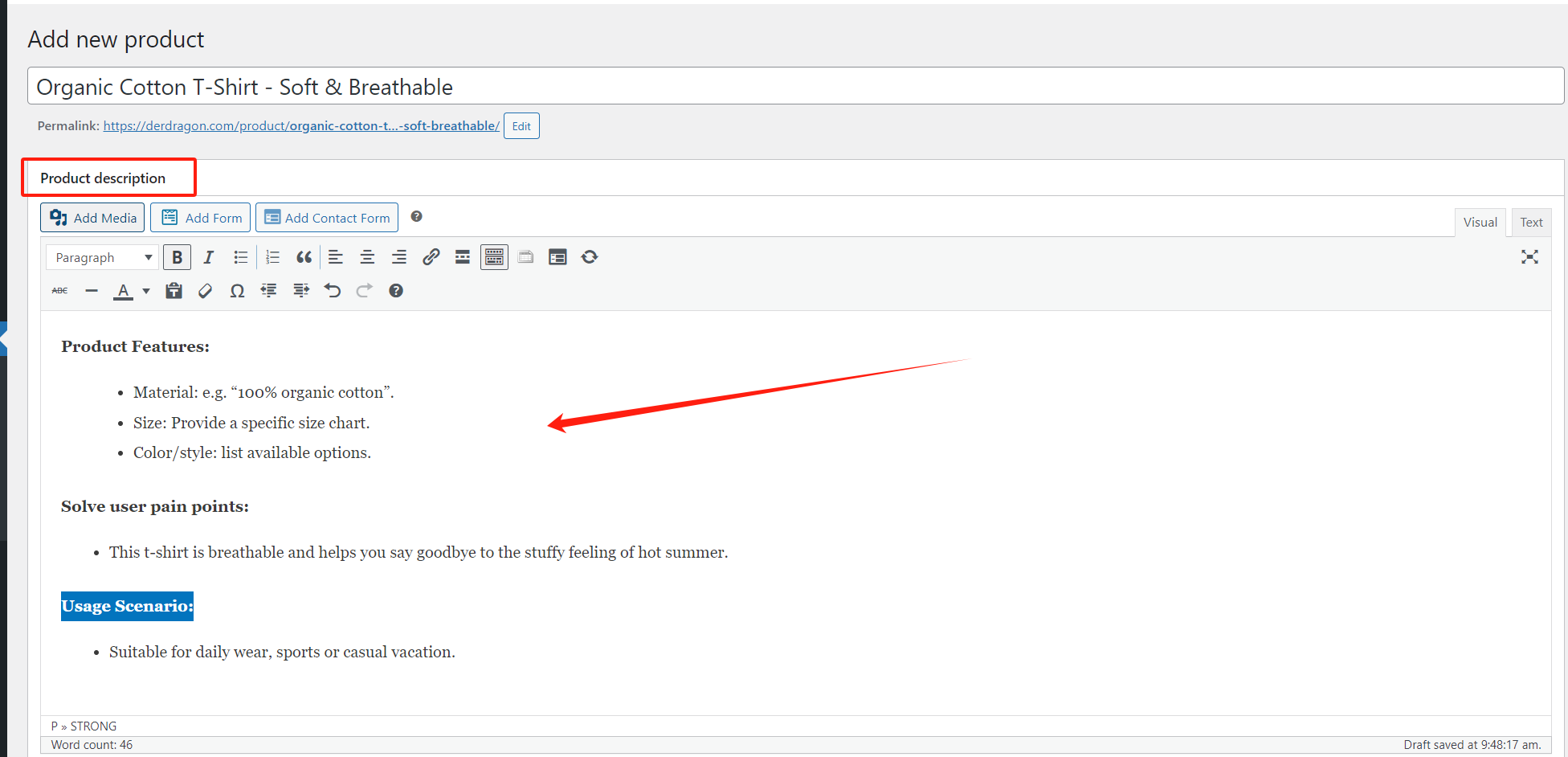Screen dimensions: 1568x757
Task: Click into the product title field
Action: (795, 86)
